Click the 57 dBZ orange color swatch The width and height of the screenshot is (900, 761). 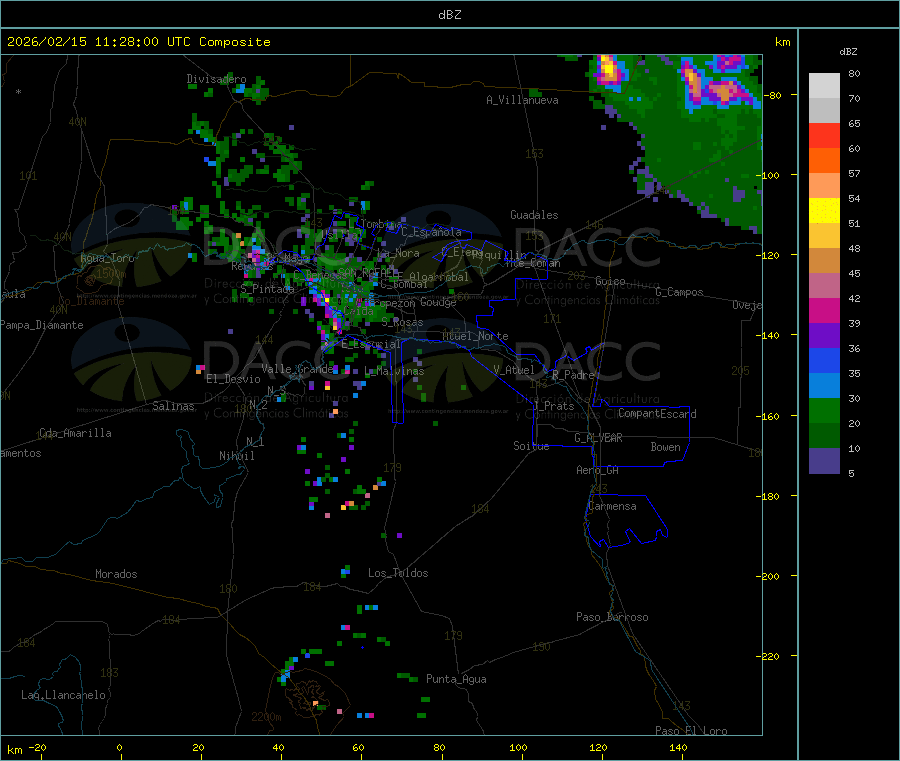[824, 161]
